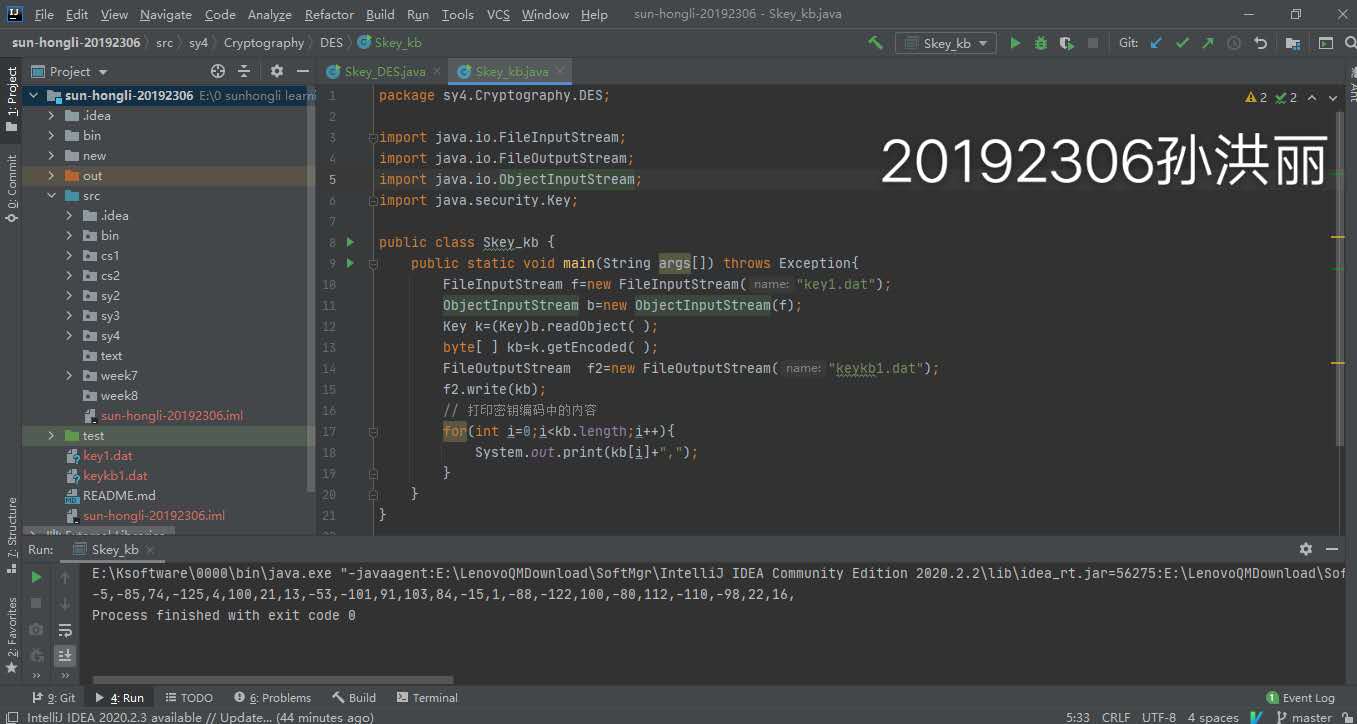Expand the new folder in project tree

51,156
